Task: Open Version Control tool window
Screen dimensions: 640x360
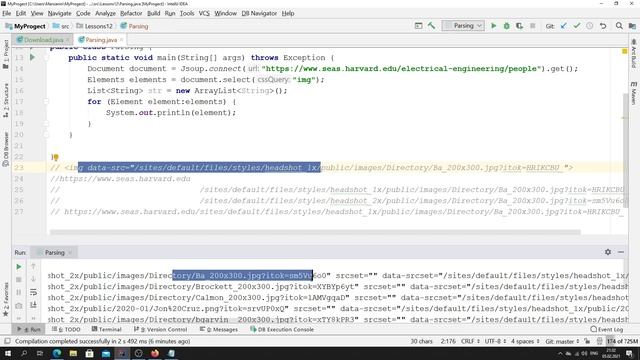Action: point(160,329)
